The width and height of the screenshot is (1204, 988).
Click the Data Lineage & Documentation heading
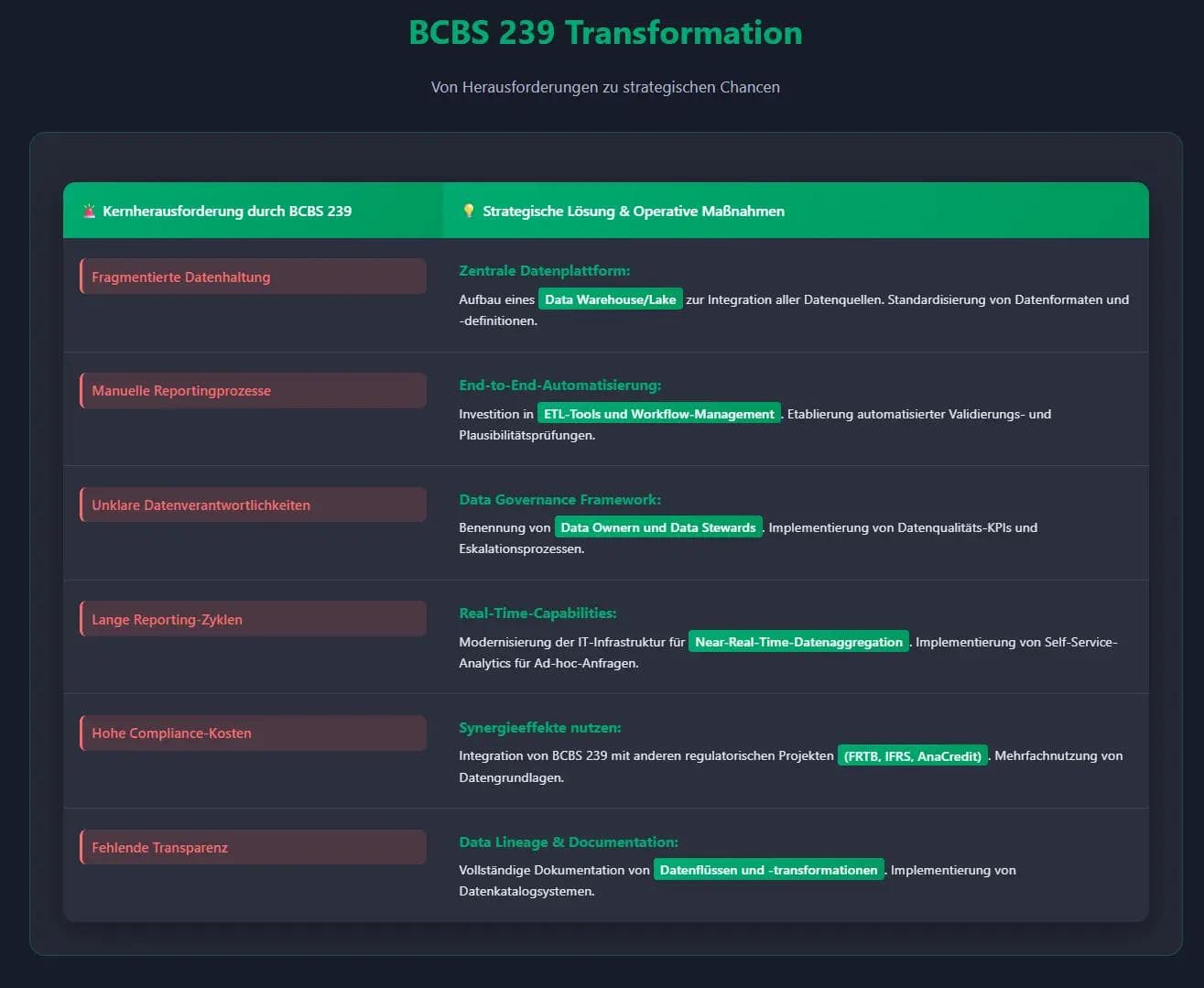(x=569, y=842)
